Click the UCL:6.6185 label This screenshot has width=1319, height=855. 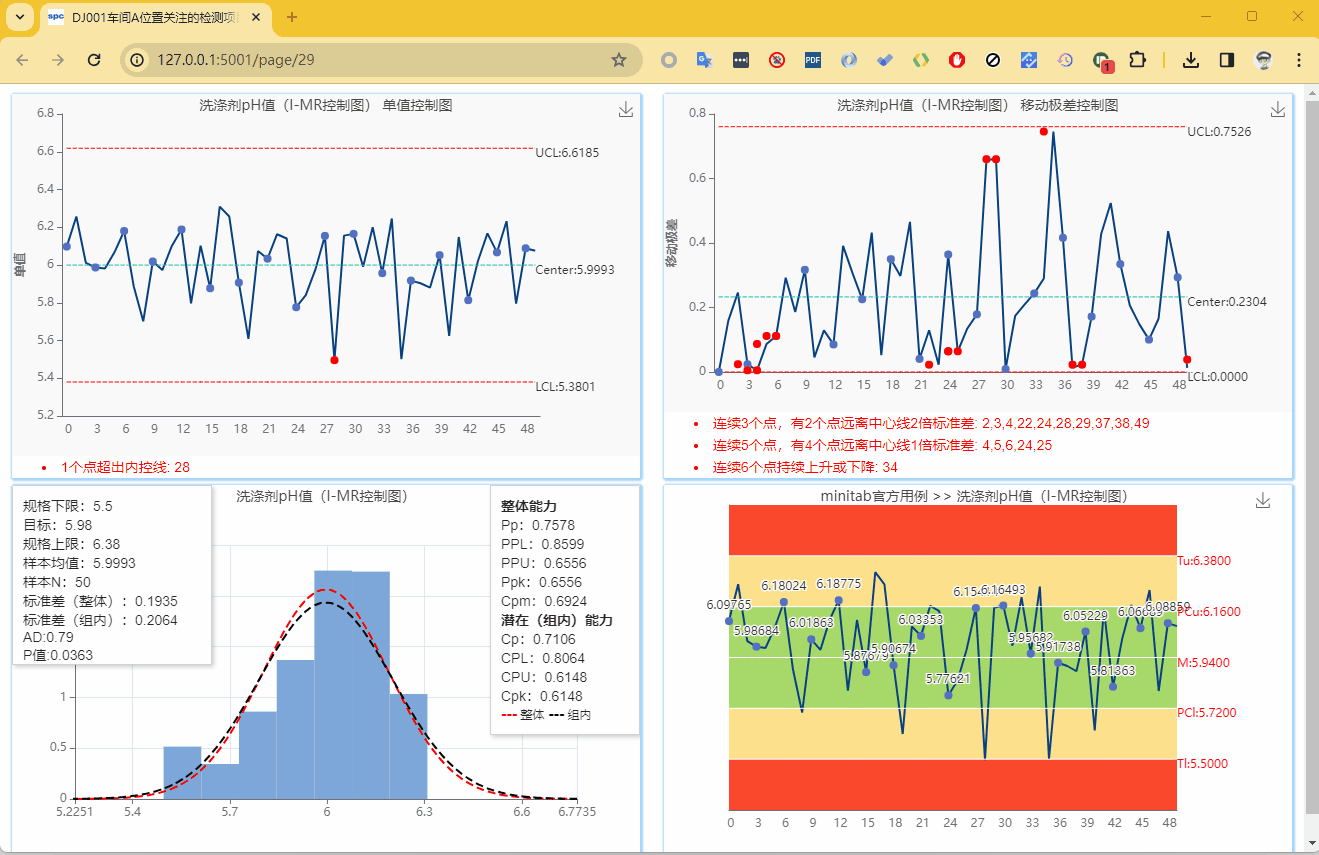pyautogui.click(x=567, y=153)
